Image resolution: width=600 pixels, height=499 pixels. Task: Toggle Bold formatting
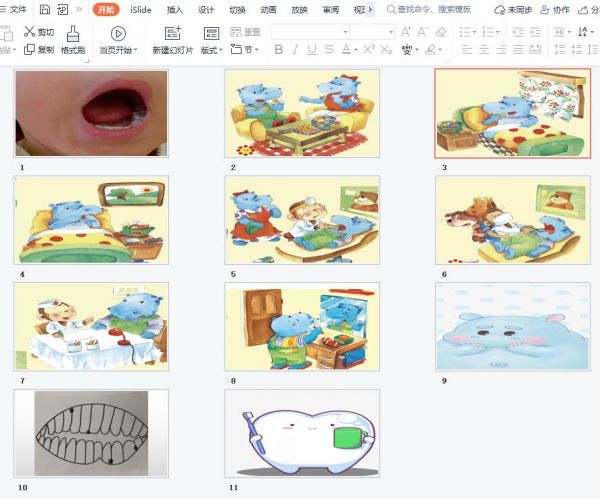click(x=279, y=49)
